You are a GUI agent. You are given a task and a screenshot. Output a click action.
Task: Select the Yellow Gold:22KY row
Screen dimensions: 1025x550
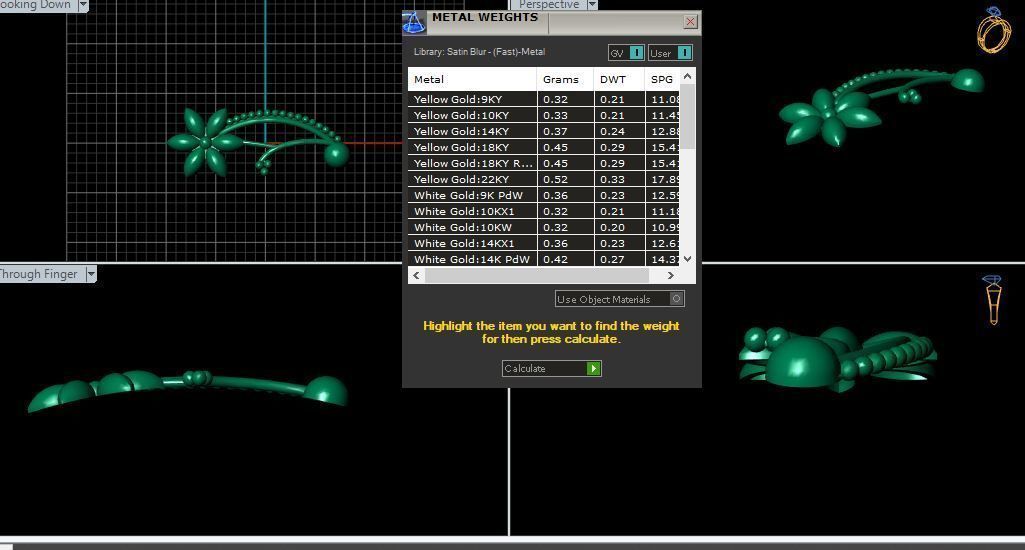544,179
